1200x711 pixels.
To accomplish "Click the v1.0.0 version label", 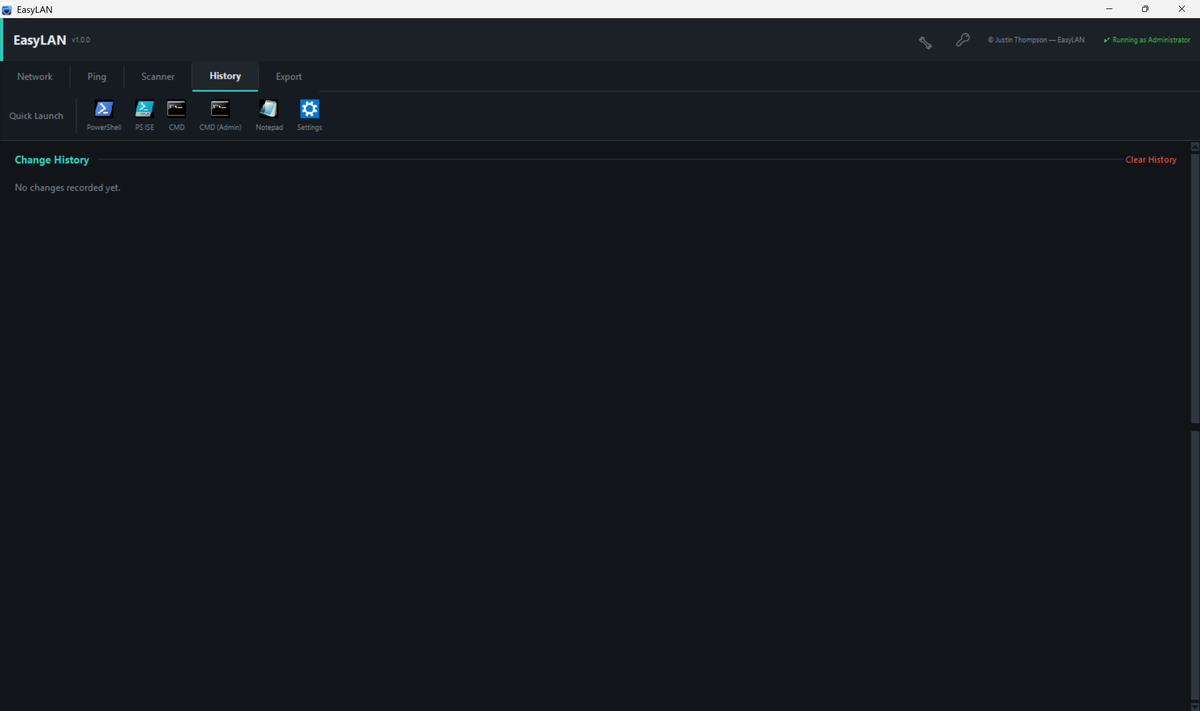I will pyautogui.click(x=81, y=40).
